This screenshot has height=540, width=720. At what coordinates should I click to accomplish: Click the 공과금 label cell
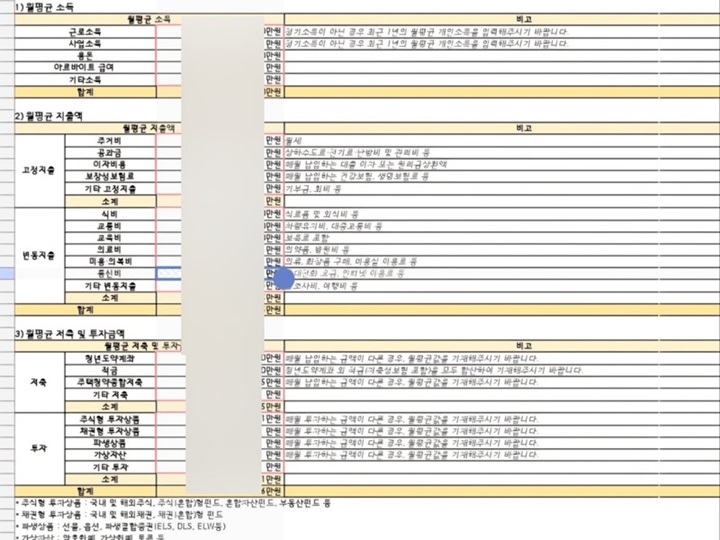click(x=110, y=152)
